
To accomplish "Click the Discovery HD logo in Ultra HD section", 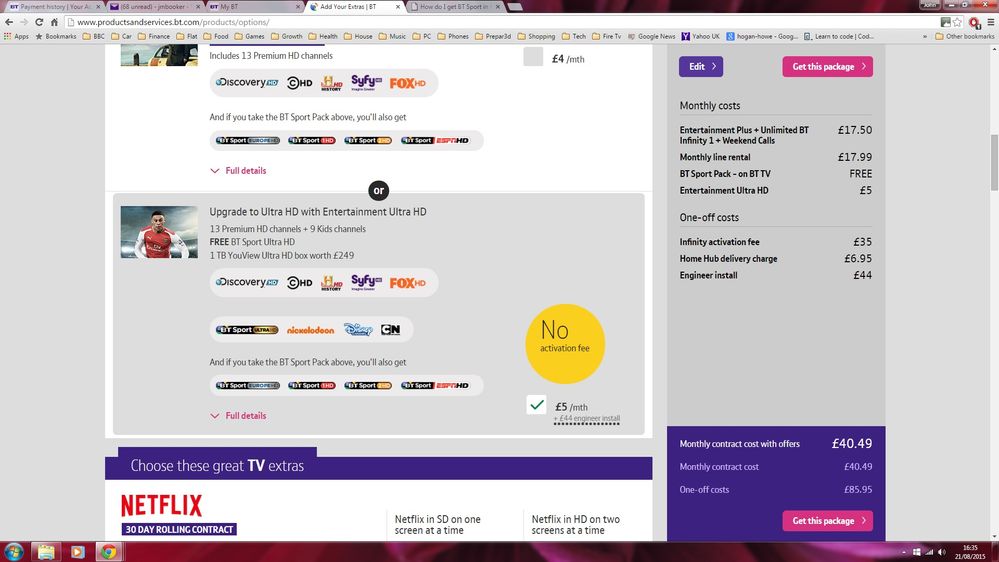I will coord(247,282).
